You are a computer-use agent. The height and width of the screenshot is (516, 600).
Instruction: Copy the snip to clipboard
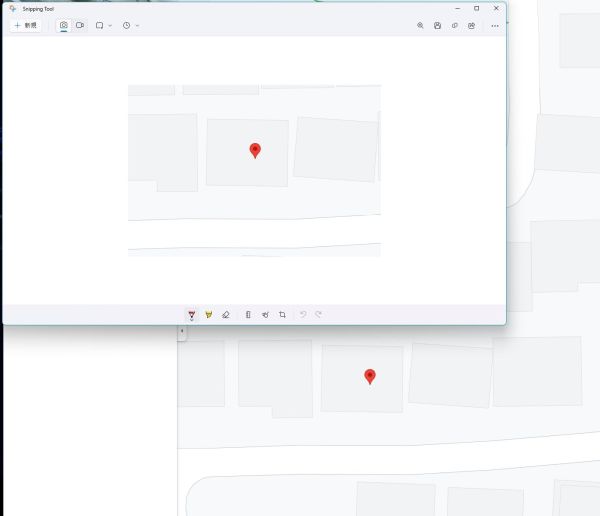click(454, 25)
